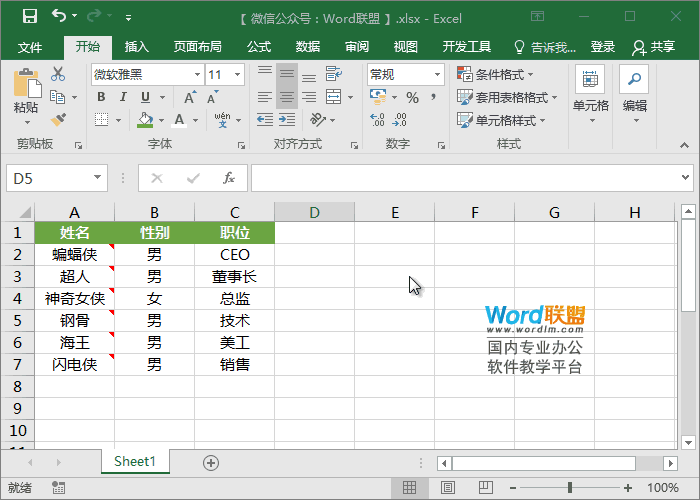The width and height of the screenshot is (700, 500).
Task: Click the 告诉我 tell me box
Action: (545, 47)
